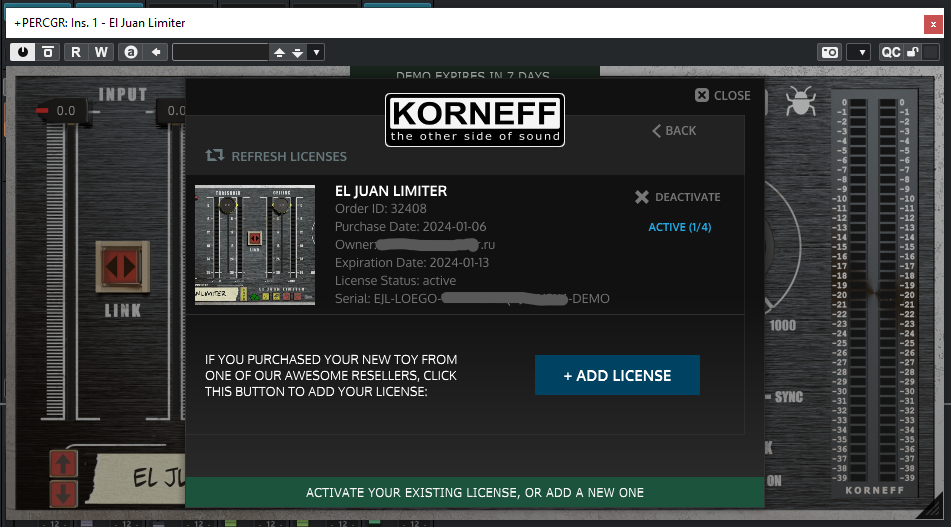Screen dimensions: 951x527
Task: Click the QC quick controls button
Action: 890,53
